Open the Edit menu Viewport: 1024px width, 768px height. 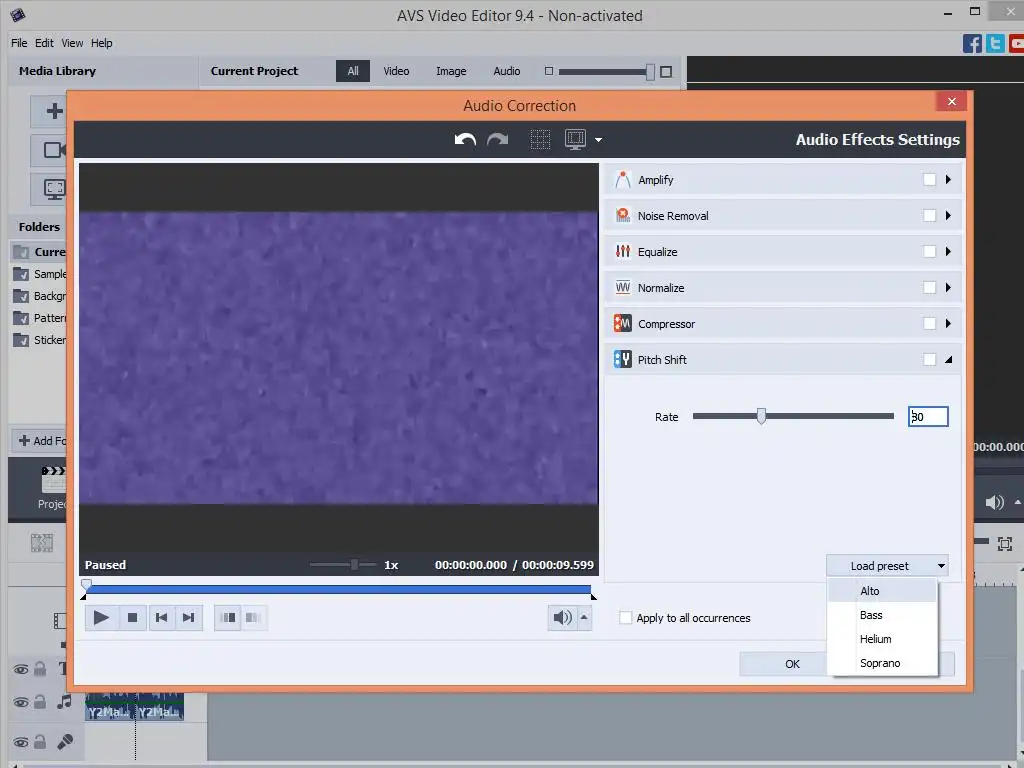tap(44, 43)
